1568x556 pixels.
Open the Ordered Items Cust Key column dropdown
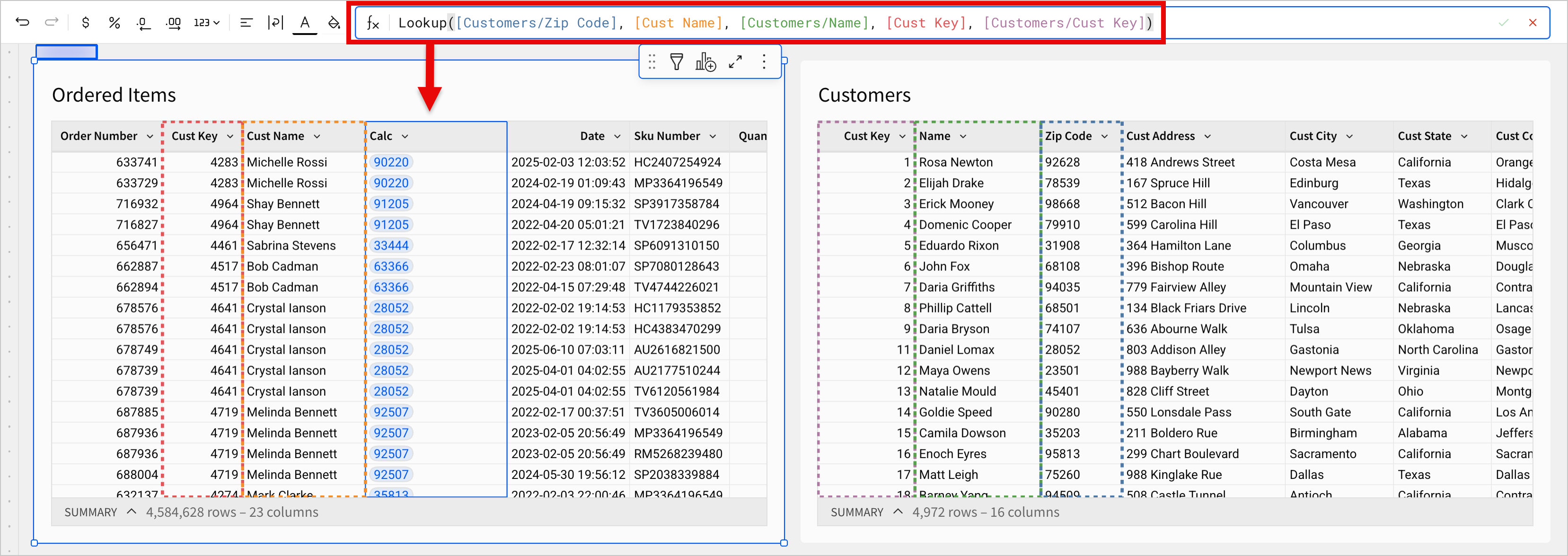[230, 136]
